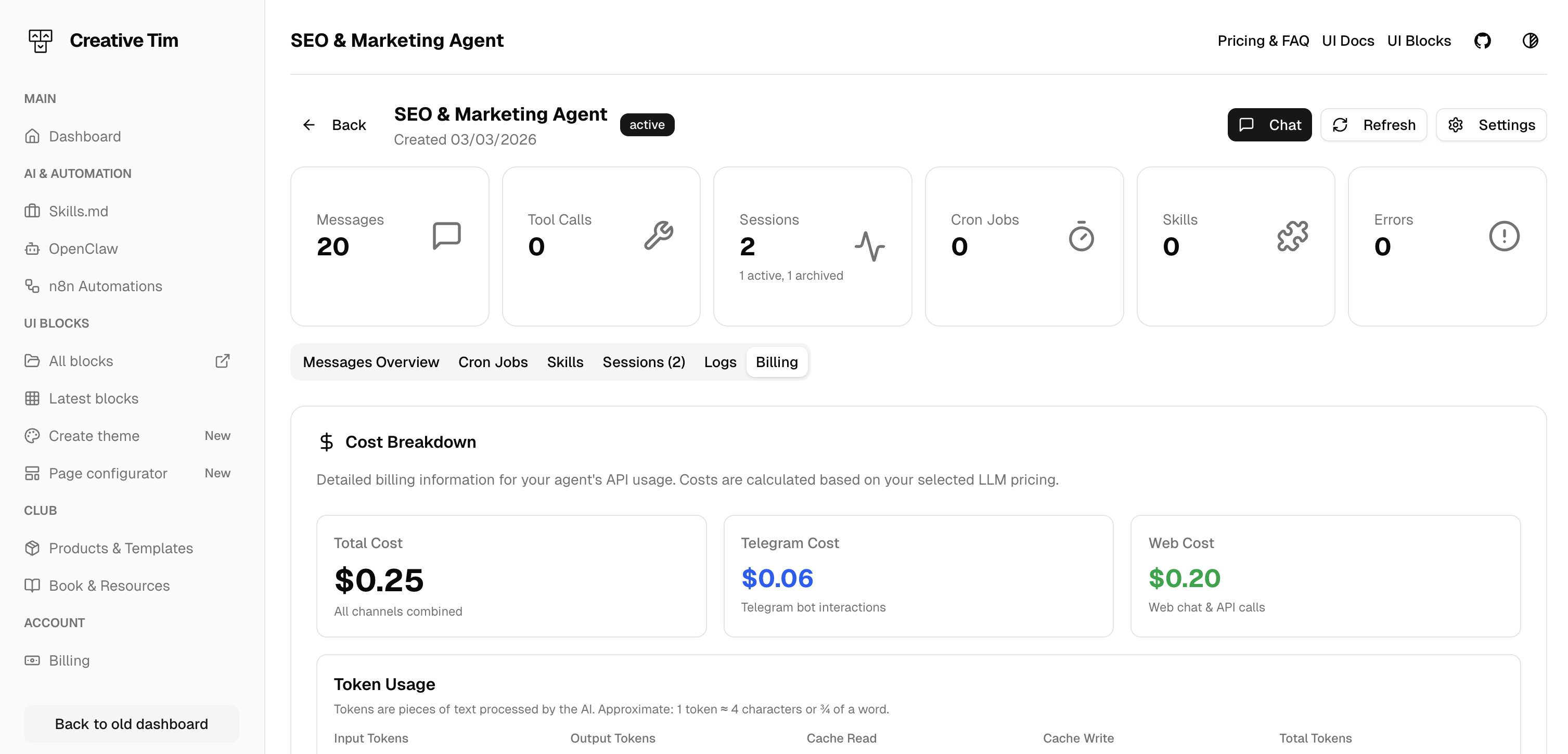Click the Messages count 20
The height and width of the screenshot is (754, 1568).
point(333,246)
